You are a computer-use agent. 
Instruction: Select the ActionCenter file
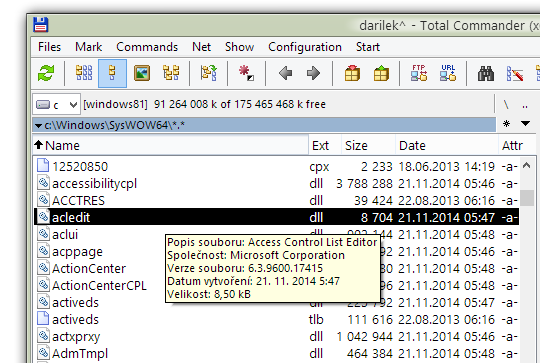point(89,268)
